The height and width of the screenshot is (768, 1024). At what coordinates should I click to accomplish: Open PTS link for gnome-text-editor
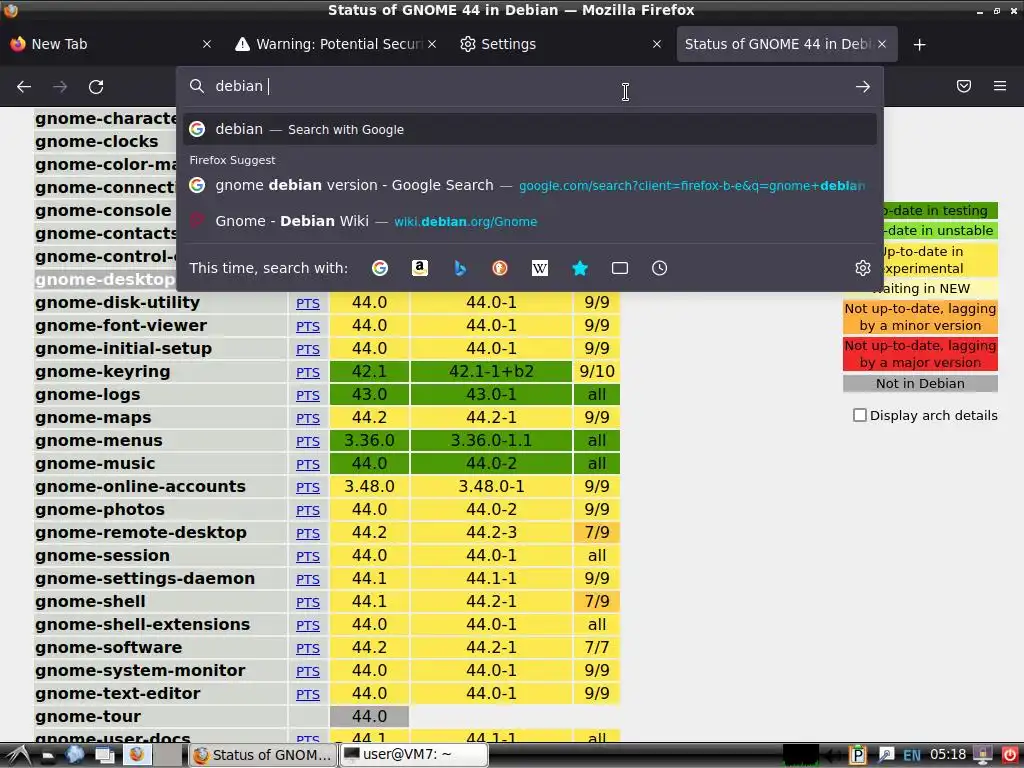308,695
